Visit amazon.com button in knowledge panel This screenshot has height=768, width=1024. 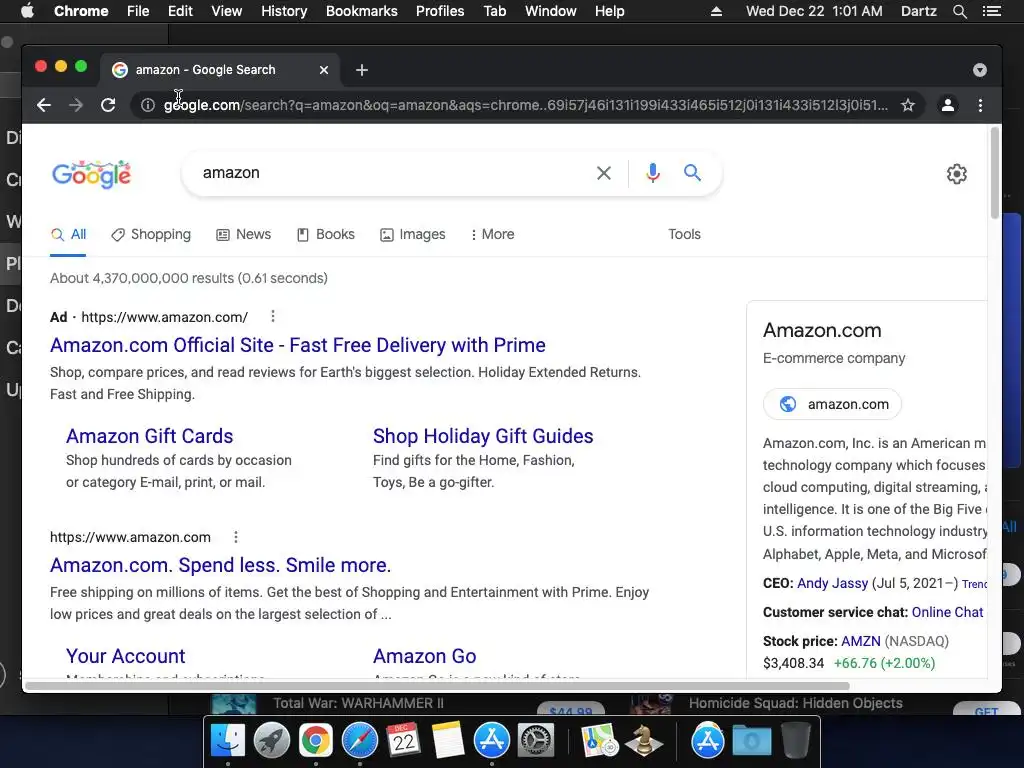833,404
